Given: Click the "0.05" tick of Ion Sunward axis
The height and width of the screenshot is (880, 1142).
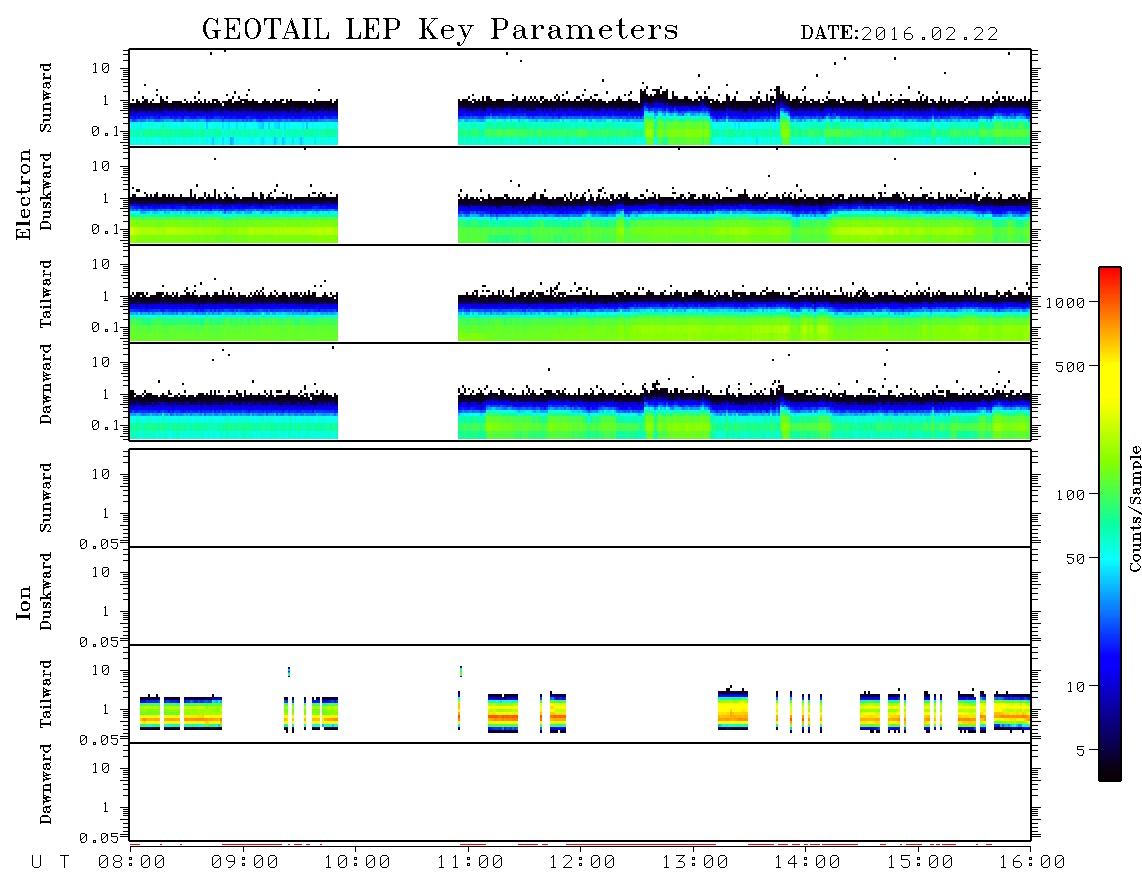Looking at the screenshot, I should [x=98, y=544].
